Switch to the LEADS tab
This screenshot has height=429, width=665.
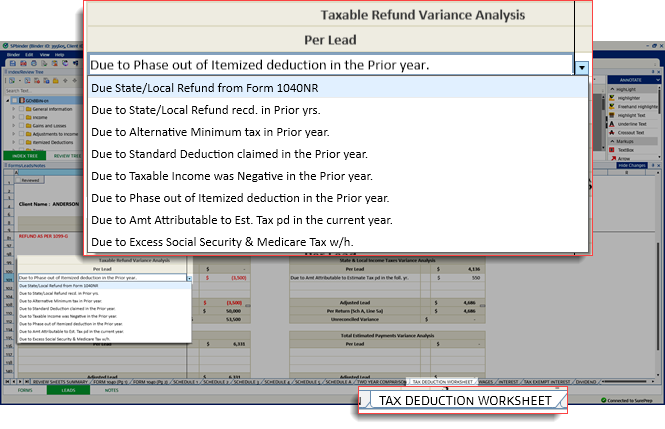68,390
